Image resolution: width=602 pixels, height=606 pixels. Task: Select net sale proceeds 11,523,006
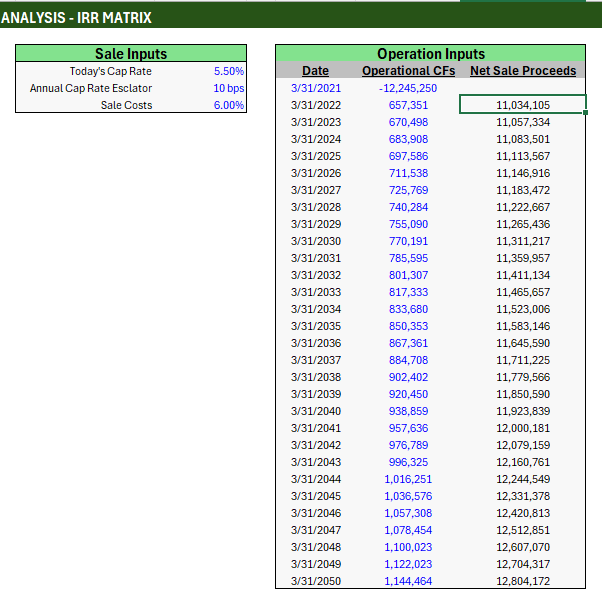click(523, 309)
